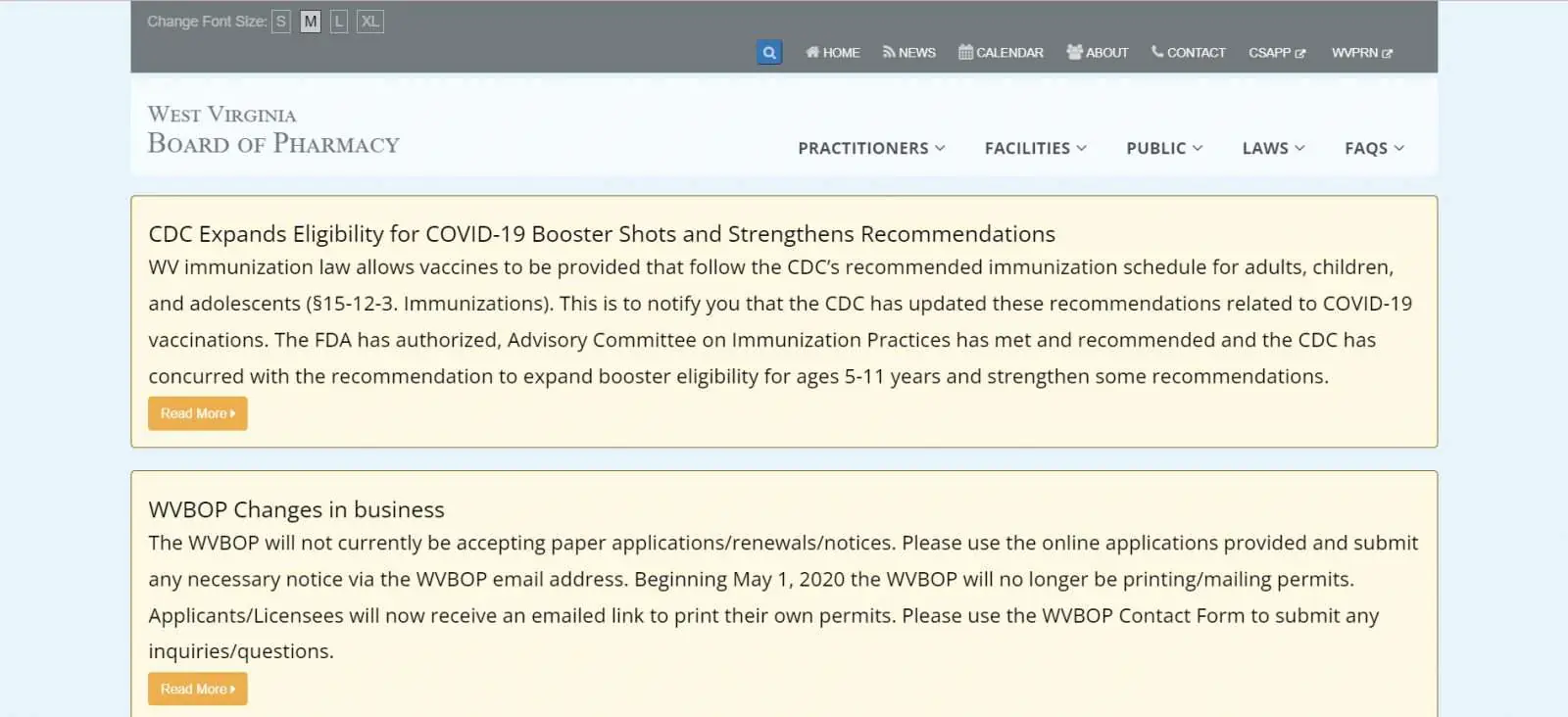Expand the Facilities dropdown menu
This screenshot has height=717, width=1568.
(x=1036, y=148)
